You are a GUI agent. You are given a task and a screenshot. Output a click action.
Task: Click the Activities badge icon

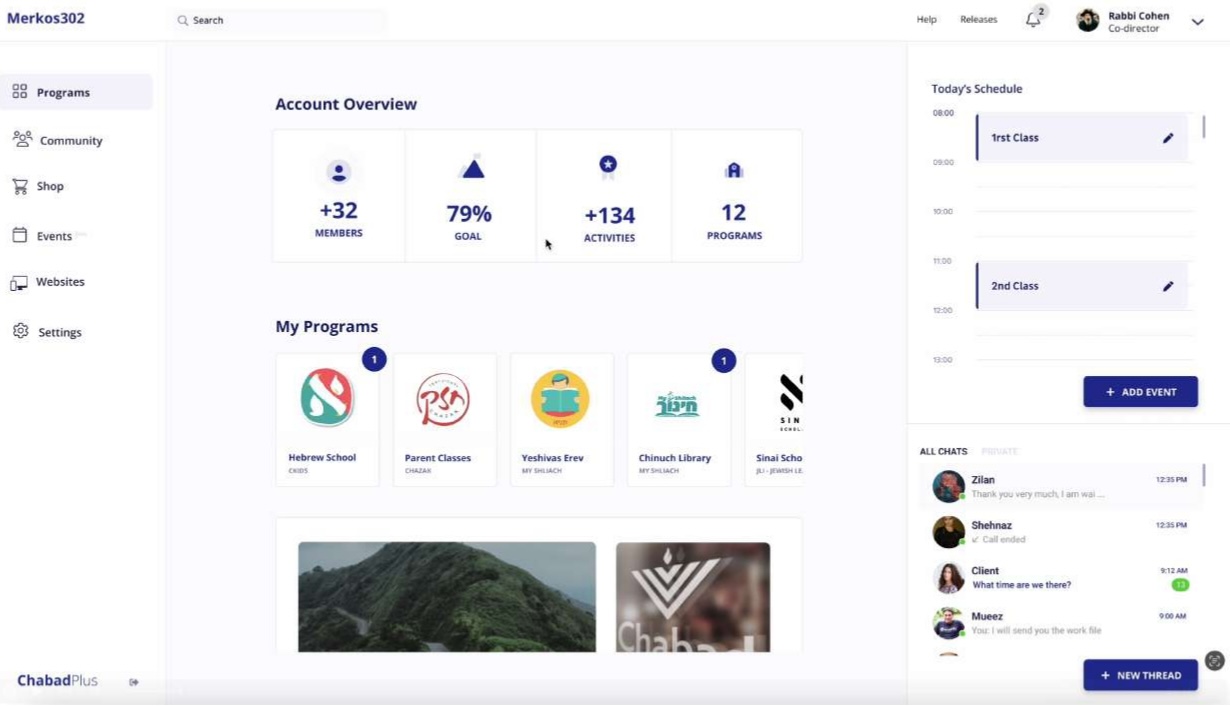[608, 166]
